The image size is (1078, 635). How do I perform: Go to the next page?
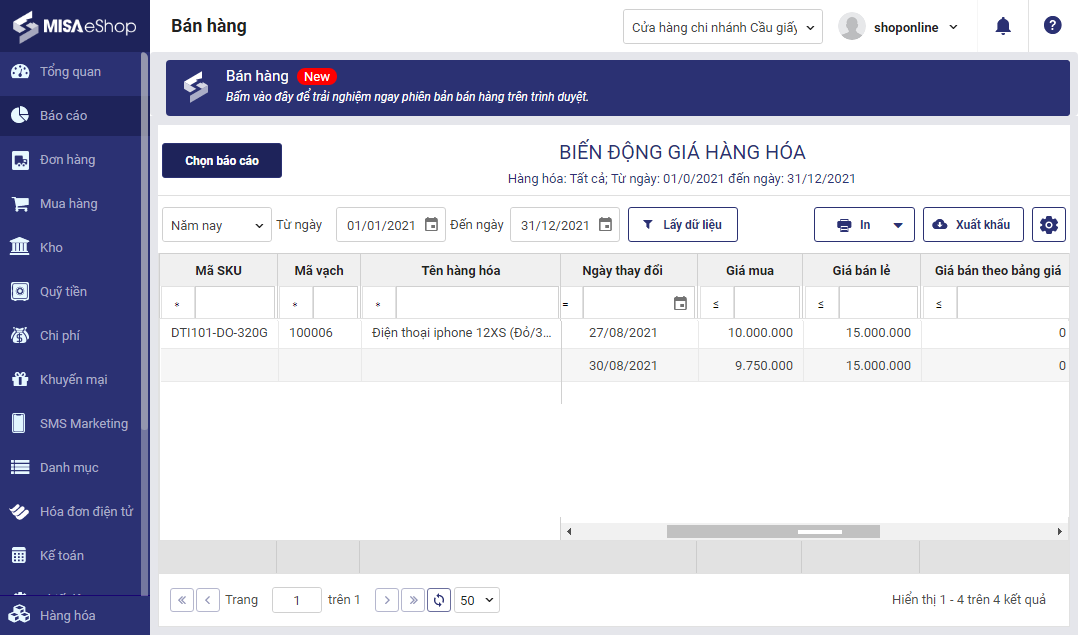tap(386, 600)
